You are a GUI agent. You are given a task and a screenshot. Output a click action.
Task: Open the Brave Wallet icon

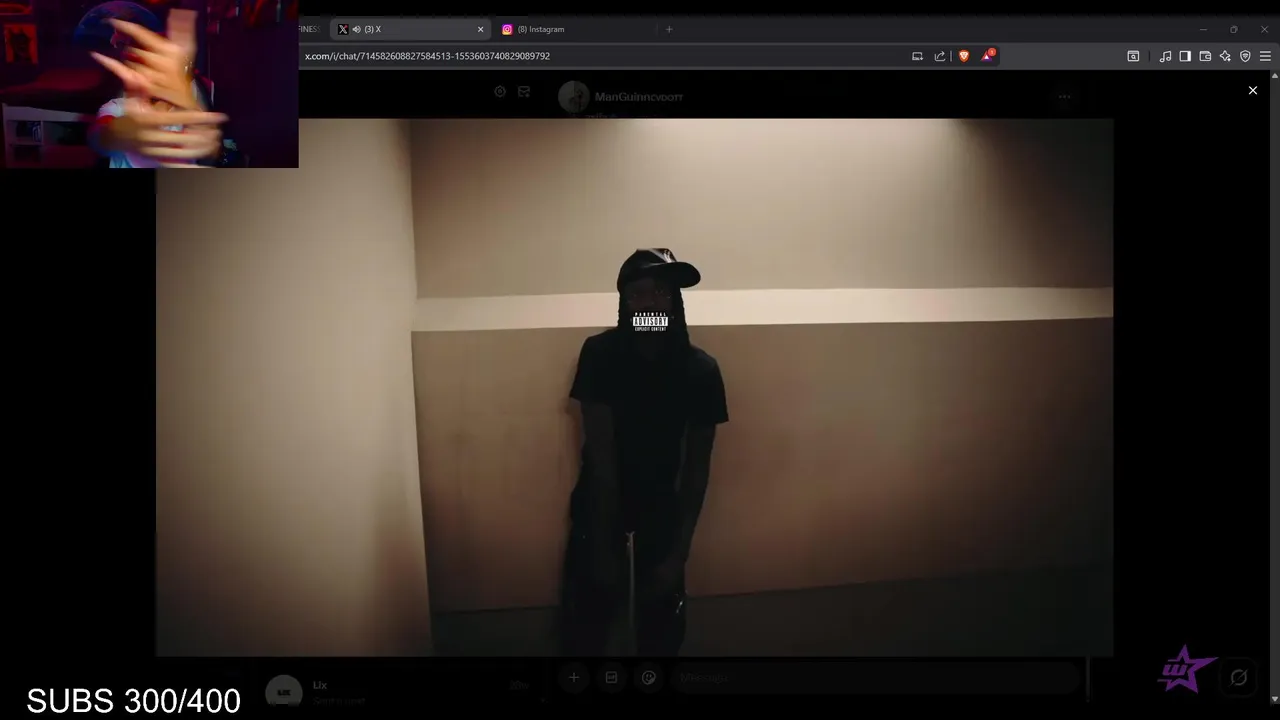1205,56
